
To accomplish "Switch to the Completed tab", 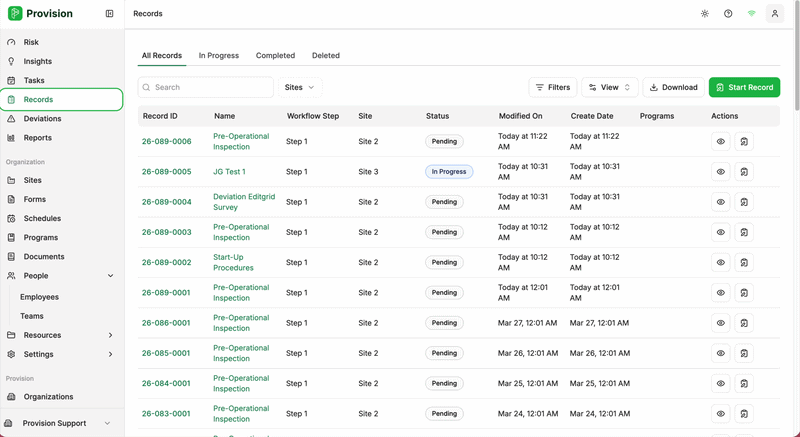I will coord(275,56).
